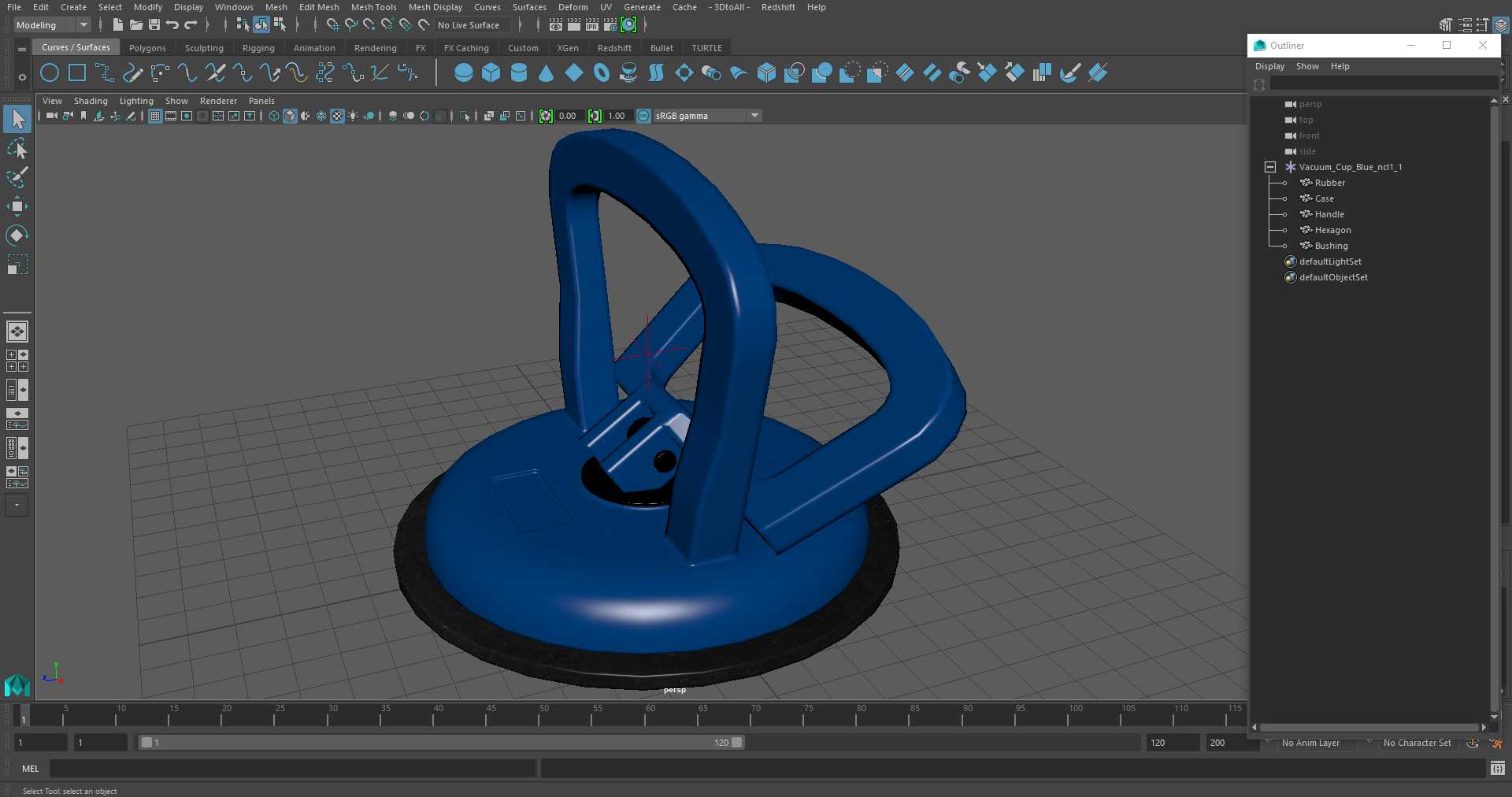Viewport: 1512px width, 797px height.
Task: Collapse the Vacuum_Cup_Blue_ncl1_1 group
Action: [x=1269, y=167]
